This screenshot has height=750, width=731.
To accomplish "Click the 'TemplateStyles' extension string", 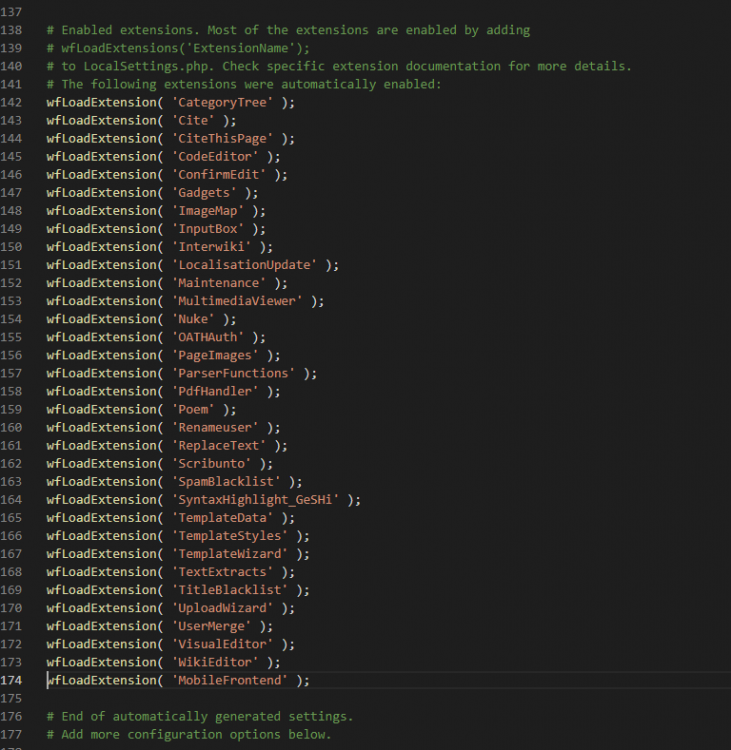I will 230,536.
